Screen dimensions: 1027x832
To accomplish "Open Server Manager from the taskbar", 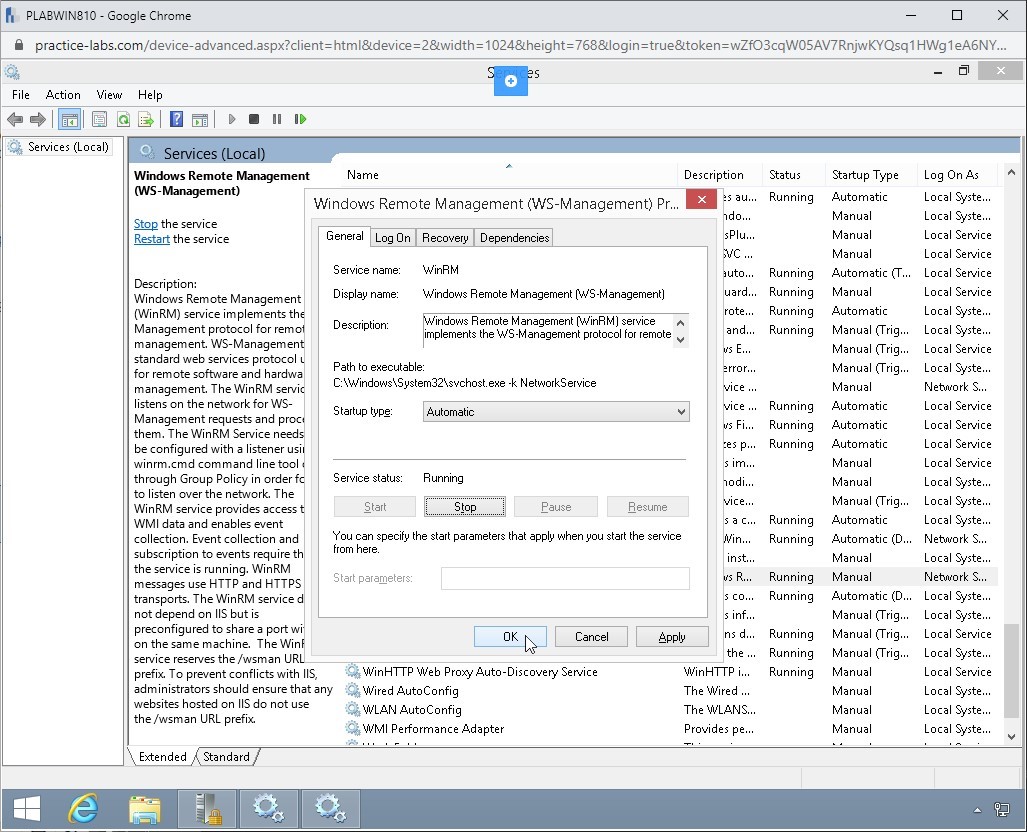I will 208,810.
